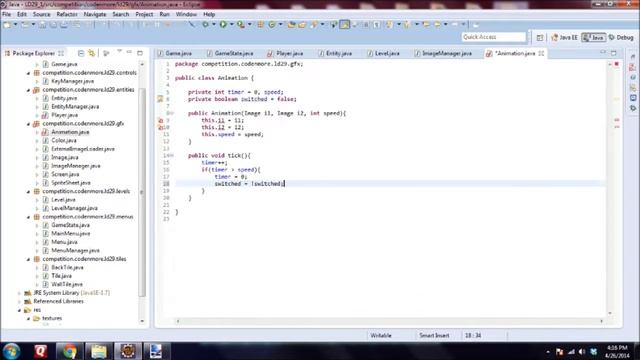Viewport: 640px width, 360px height.
Task: Switch to the Debug perspective
Action: tap(621, 38)
